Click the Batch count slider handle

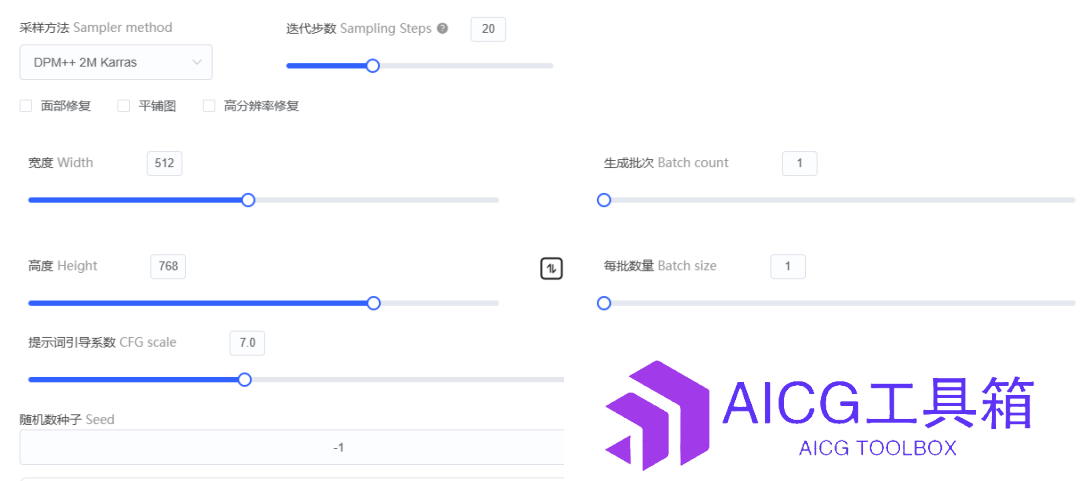click(x=604, y=200)
